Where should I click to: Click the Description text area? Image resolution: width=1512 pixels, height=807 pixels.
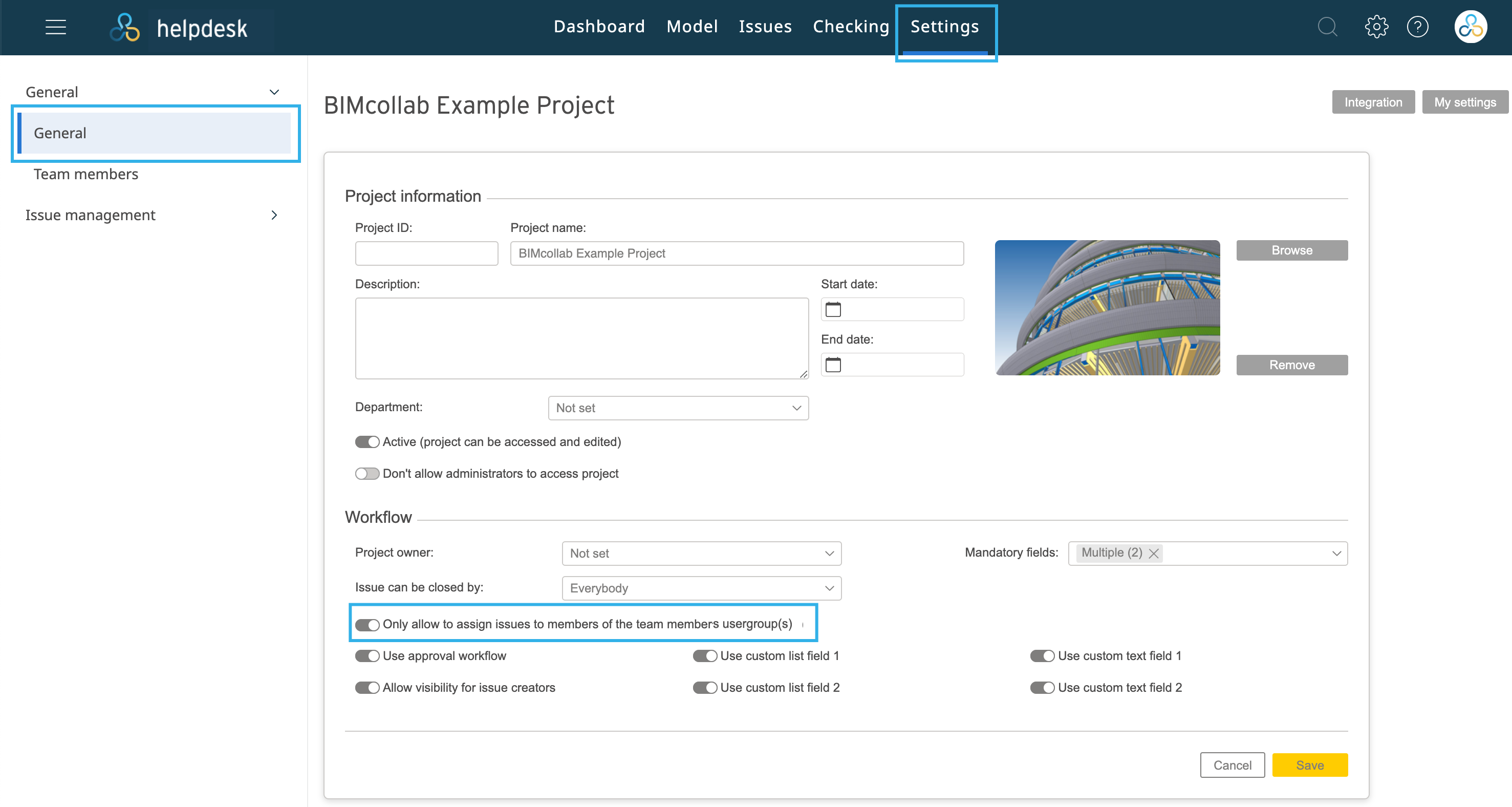581,338
